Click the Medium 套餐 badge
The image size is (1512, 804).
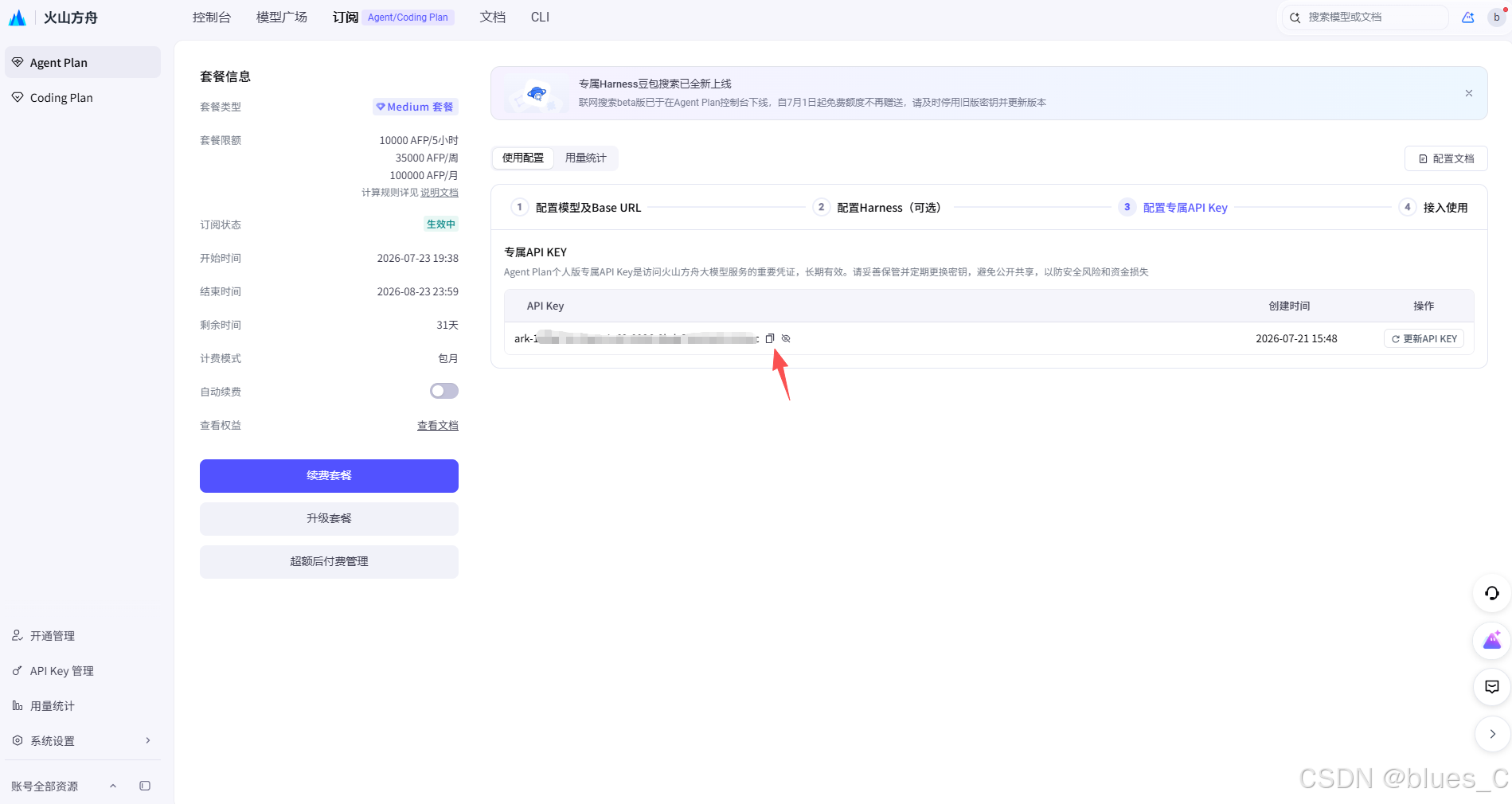click(x=416, y=107)
